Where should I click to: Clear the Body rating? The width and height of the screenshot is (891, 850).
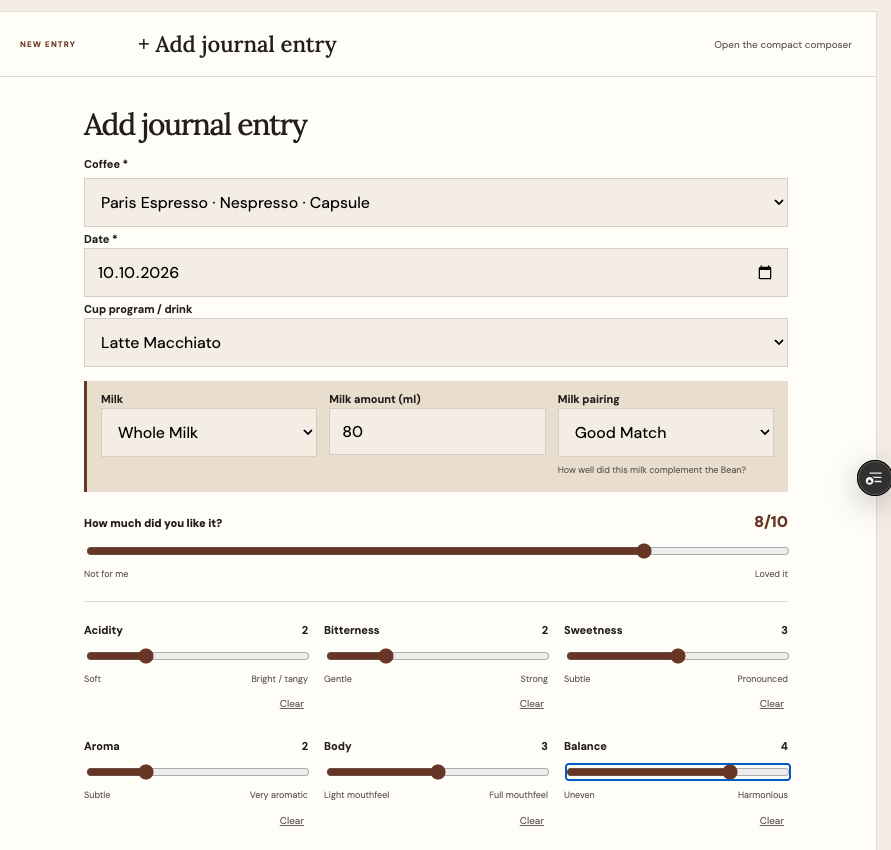coord(531,821)
